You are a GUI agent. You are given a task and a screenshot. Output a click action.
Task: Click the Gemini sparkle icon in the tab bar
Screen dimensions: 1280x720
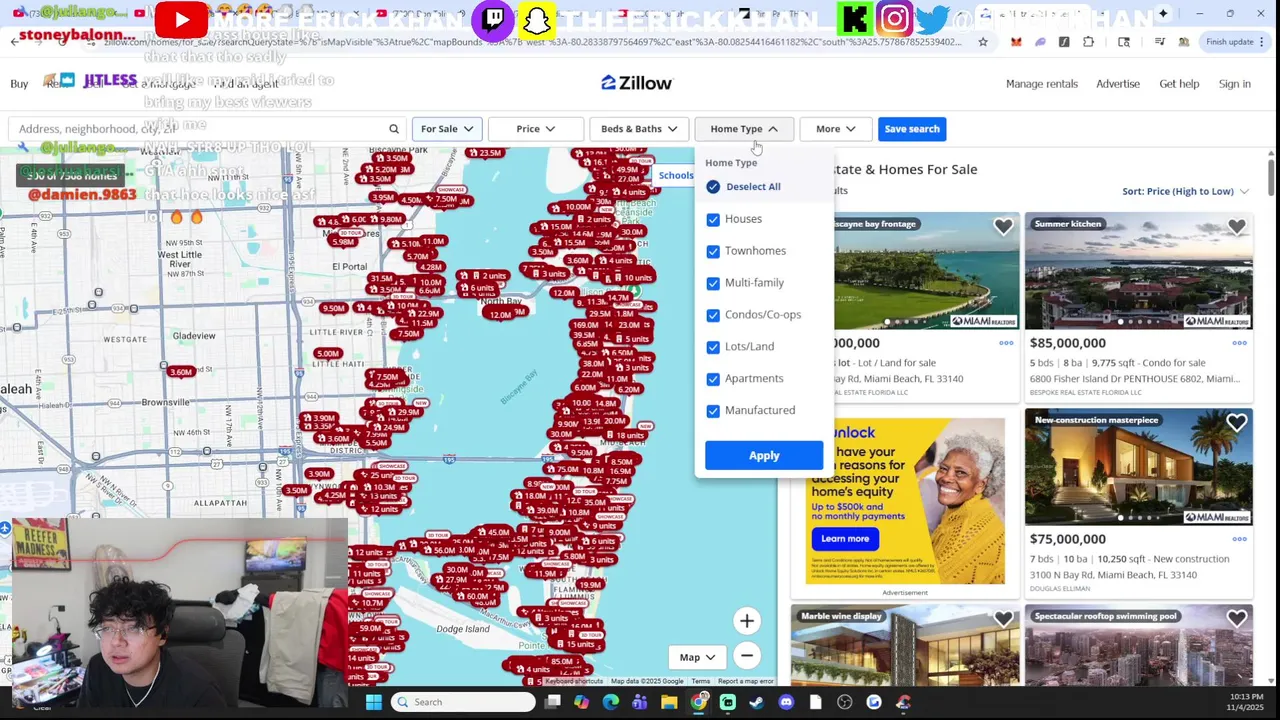point(1163,14)
